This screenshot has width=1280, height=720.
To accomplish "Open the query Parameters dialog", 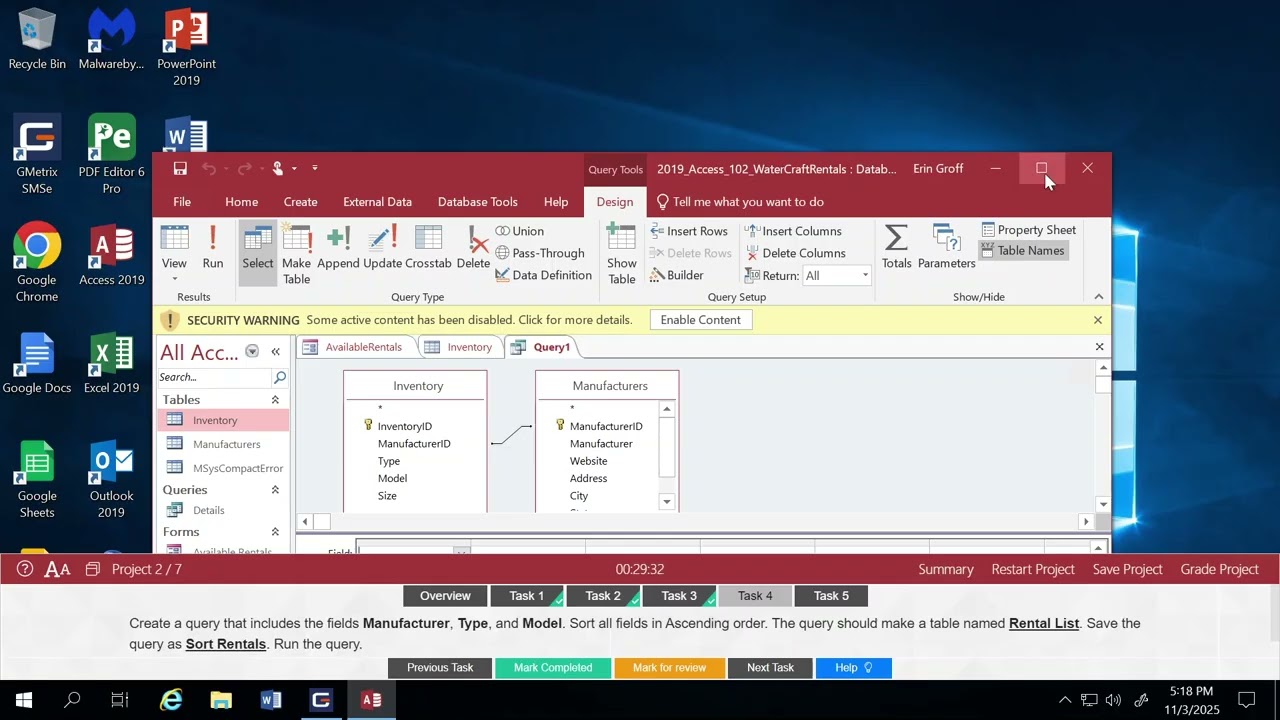I will (x=946, y=248).
